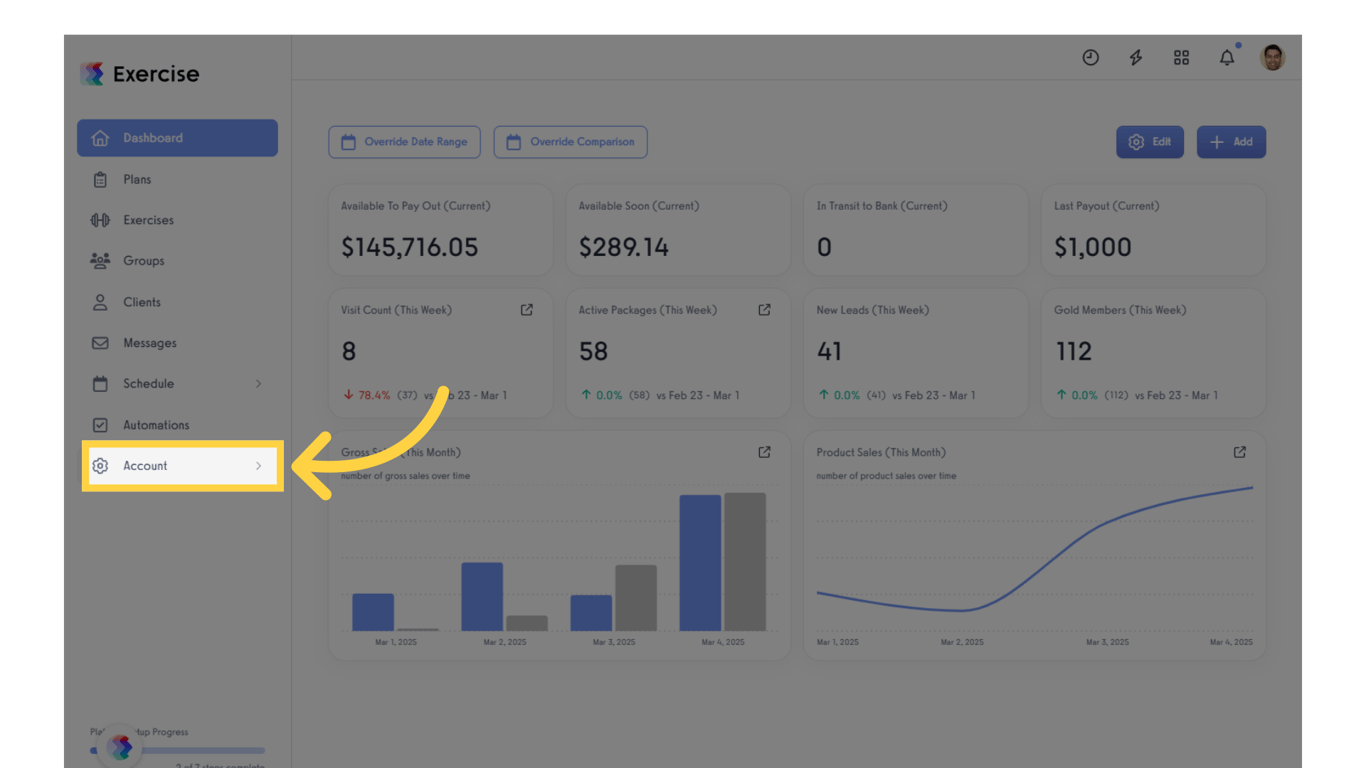Click the lightning bolt quick actions icon
The image size is (1366, 768).
(1136, 58)
